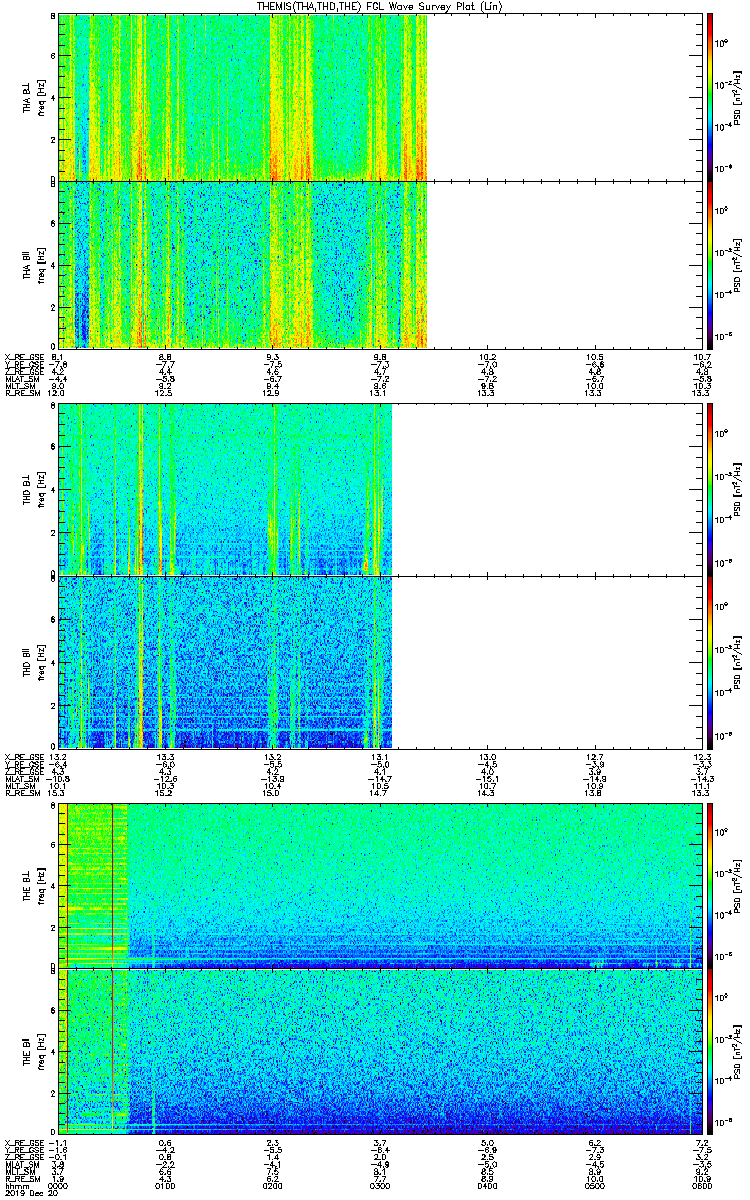Select the THE BII axis label

point(28,1053)
